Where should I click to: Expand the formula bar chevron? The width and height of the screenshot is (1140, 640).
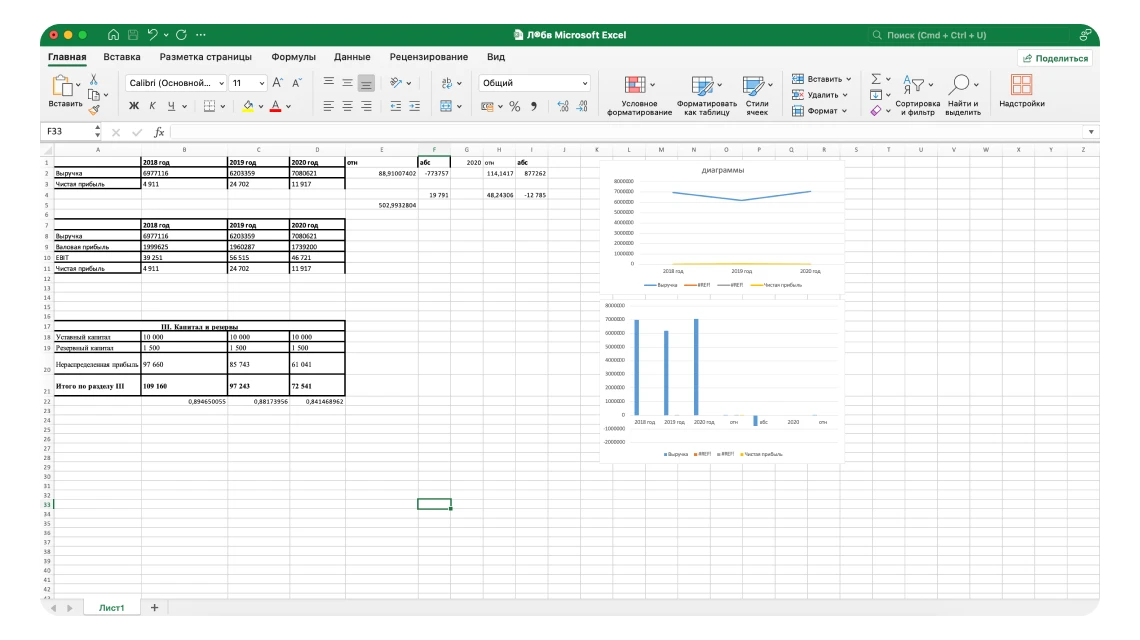[1091, 132]
